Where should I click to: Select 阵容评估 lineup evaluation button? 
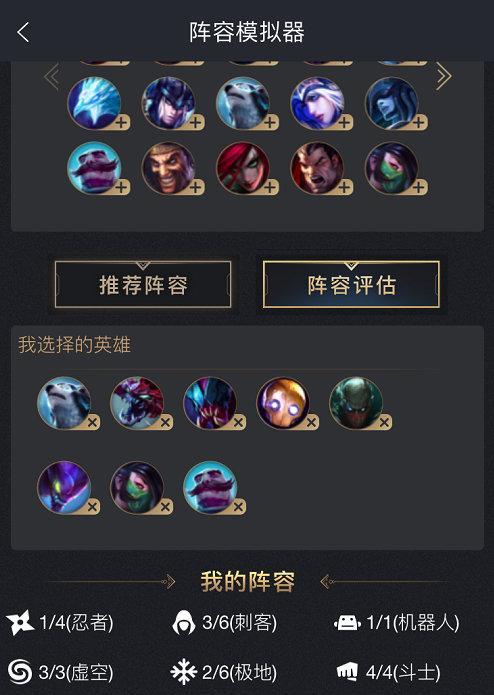(x=351, y=285)
